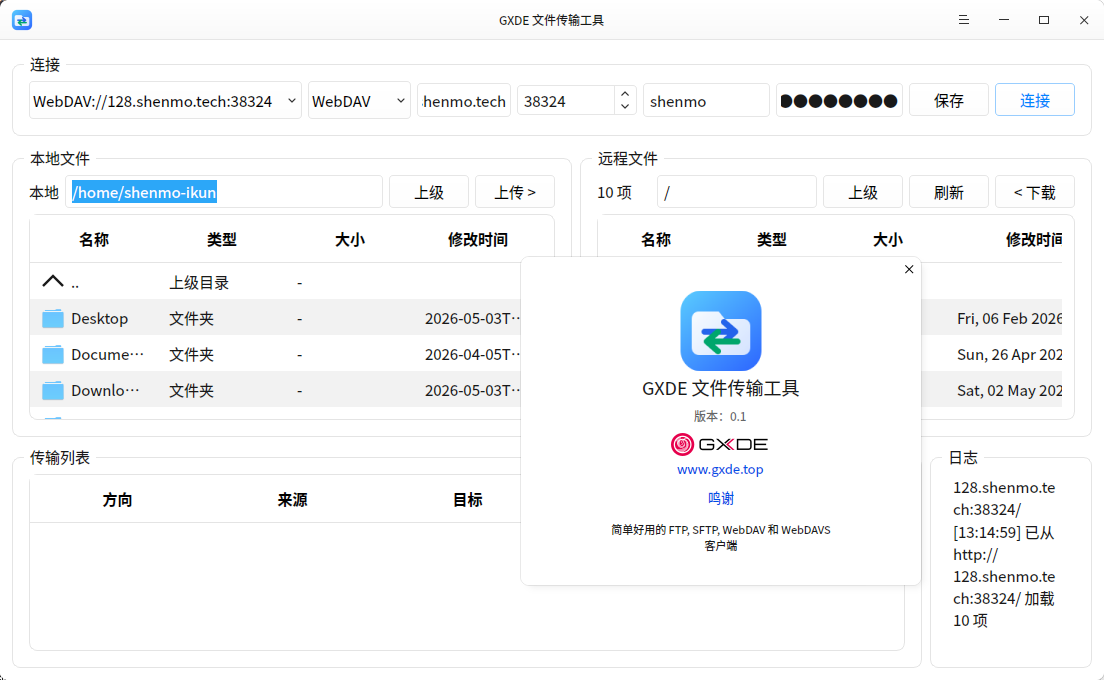The image size is (1104, 680).
Task: Click the 10 项 item count label
Action: (x=615, y=192)
